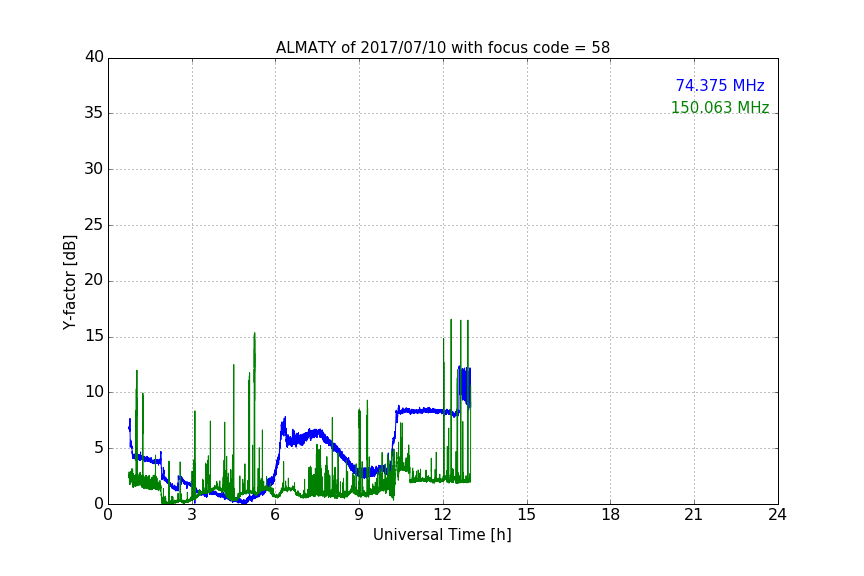Click the x-axis tick label '9'

(359, 515)
